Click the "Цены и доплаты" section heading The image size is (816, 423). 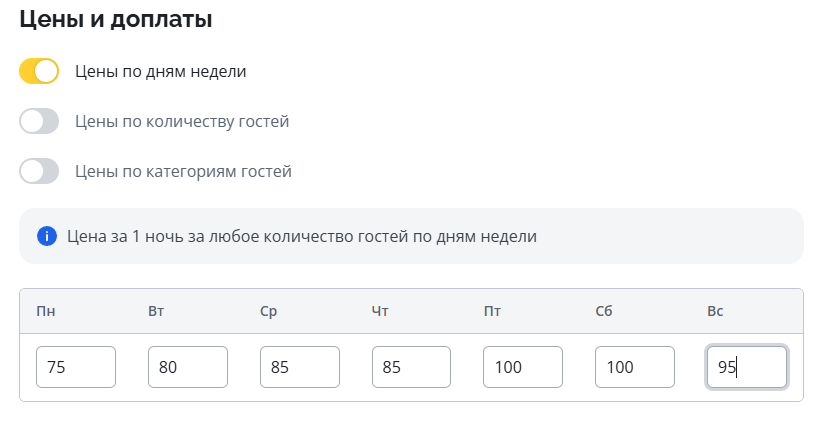pos(116,19)
